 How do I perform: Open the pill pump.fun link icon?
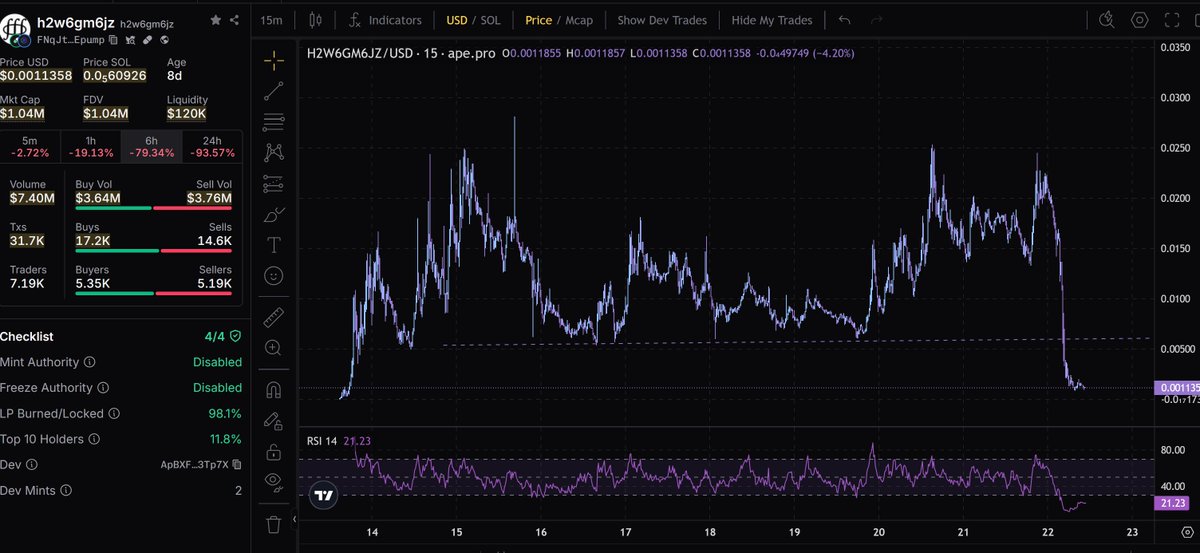point(146,39)
